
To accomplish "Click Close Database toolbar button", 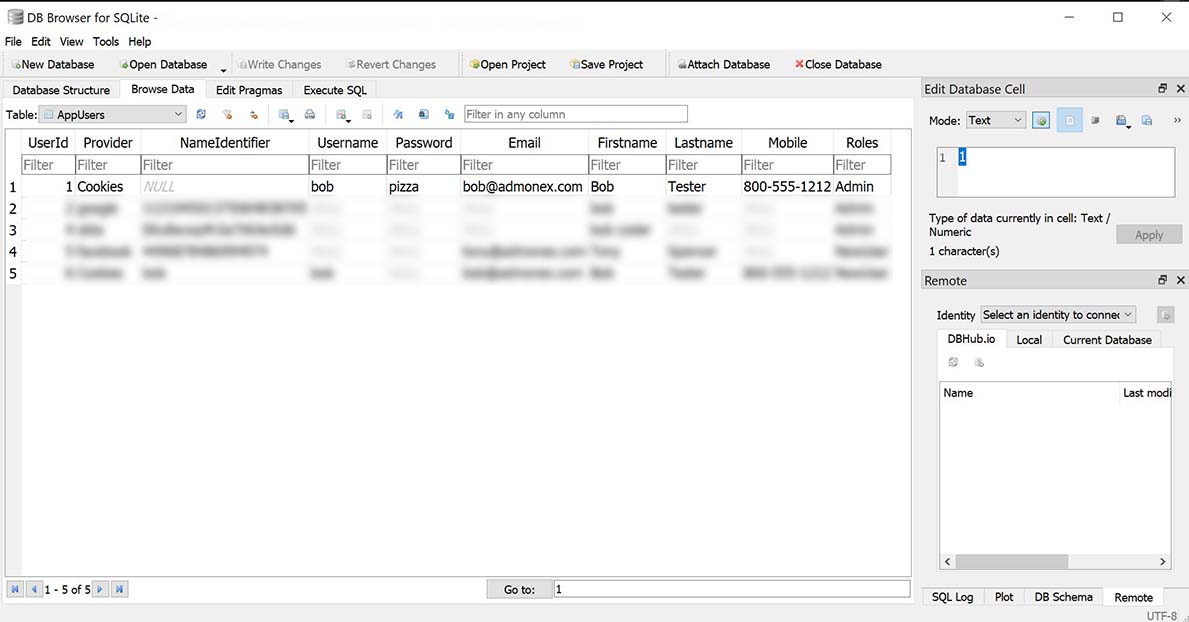I will [838, 64].
